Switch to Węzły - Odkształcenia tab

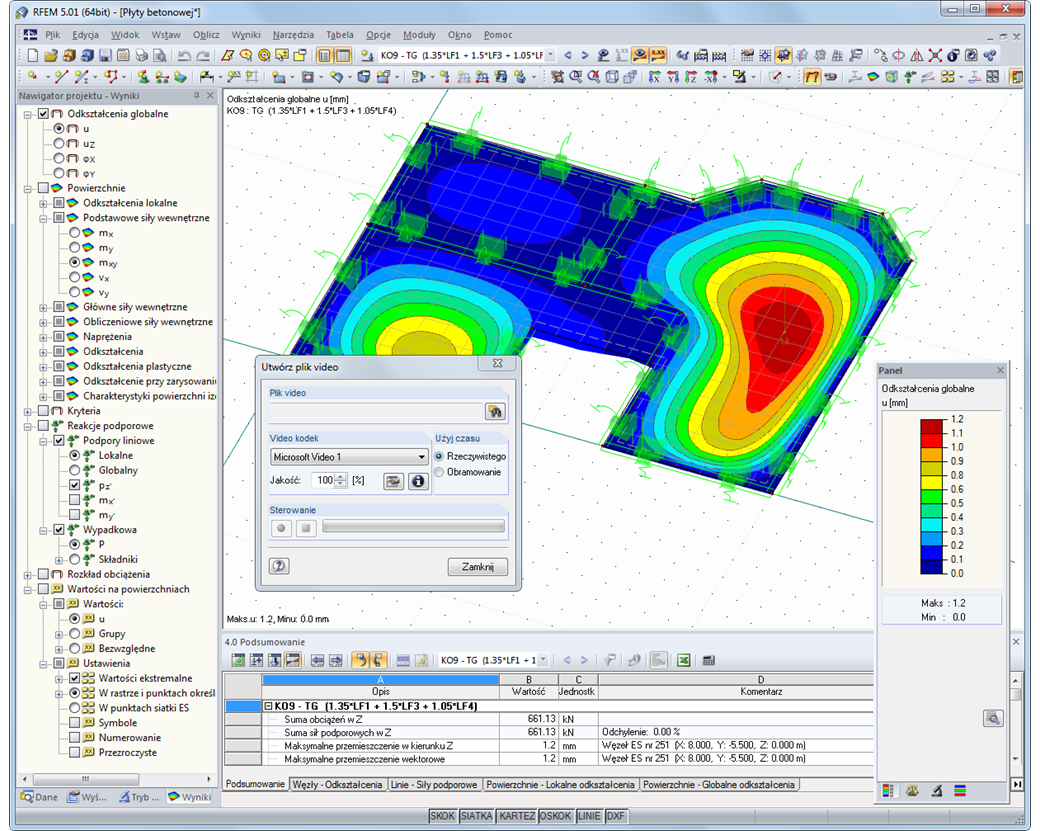(338, 785)
